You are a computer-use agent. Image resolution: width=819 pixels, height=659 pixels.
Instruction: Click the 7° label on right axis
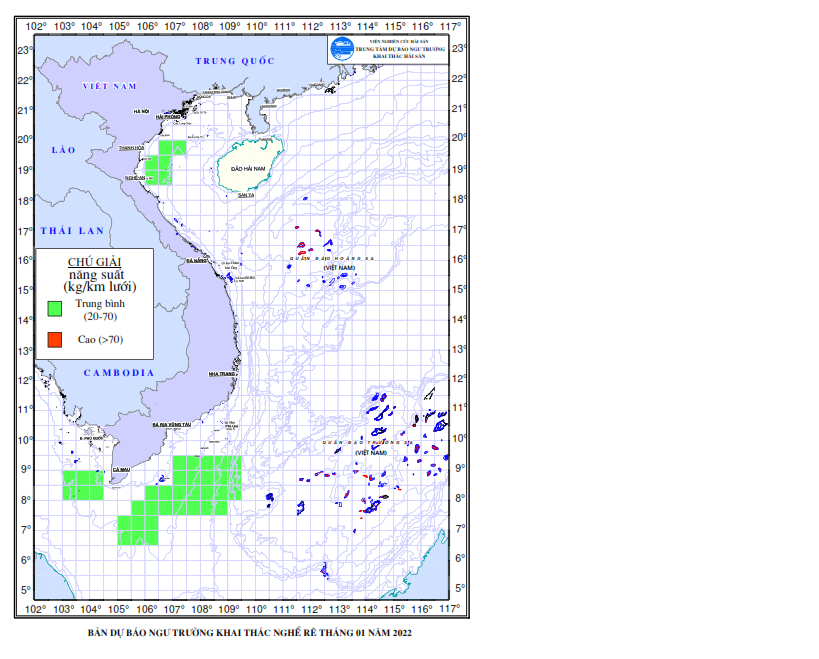click(460, 528)
